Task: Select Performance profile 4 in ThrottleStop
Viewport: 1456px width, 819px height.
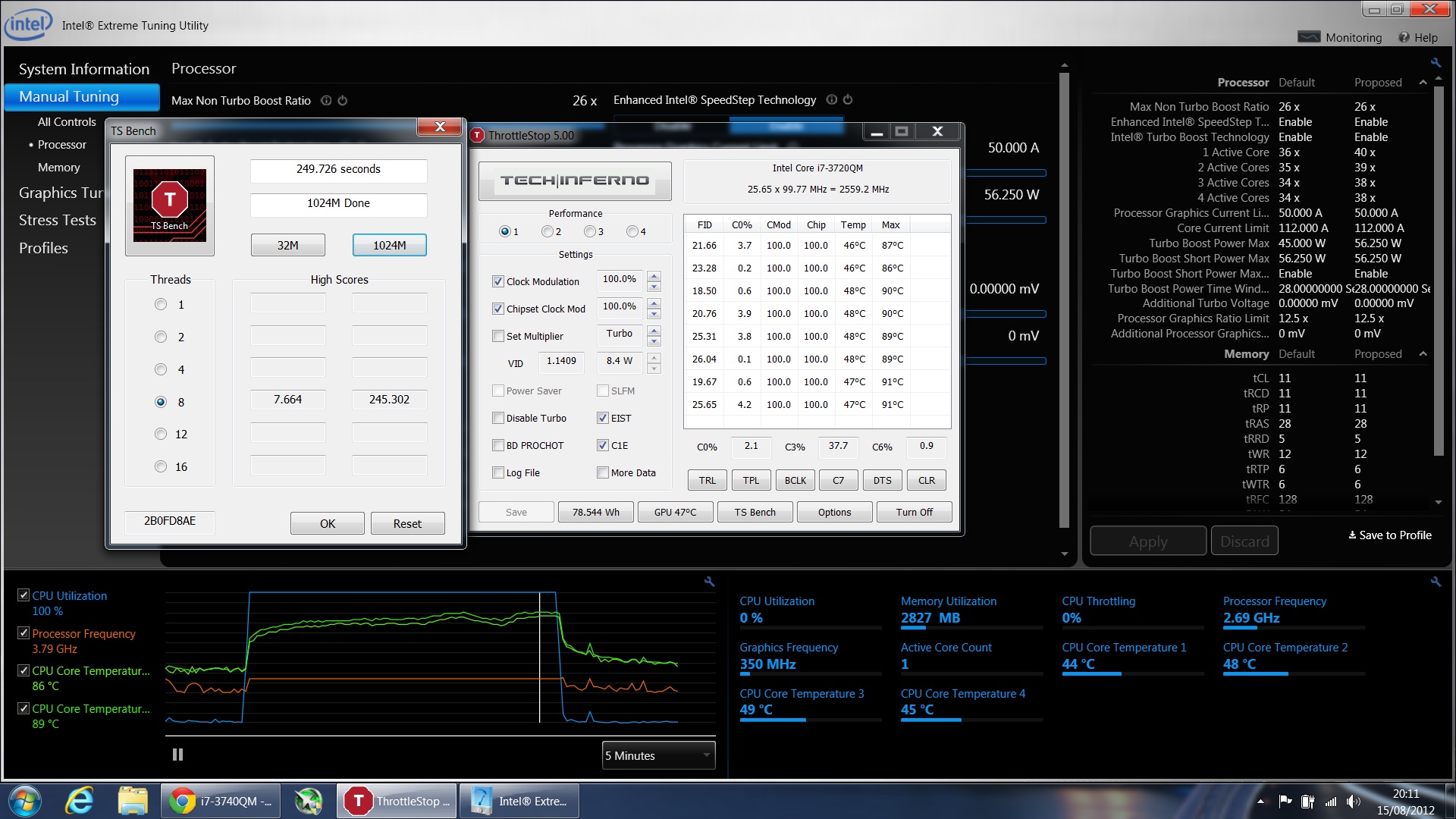Action: tap(632, 231)
